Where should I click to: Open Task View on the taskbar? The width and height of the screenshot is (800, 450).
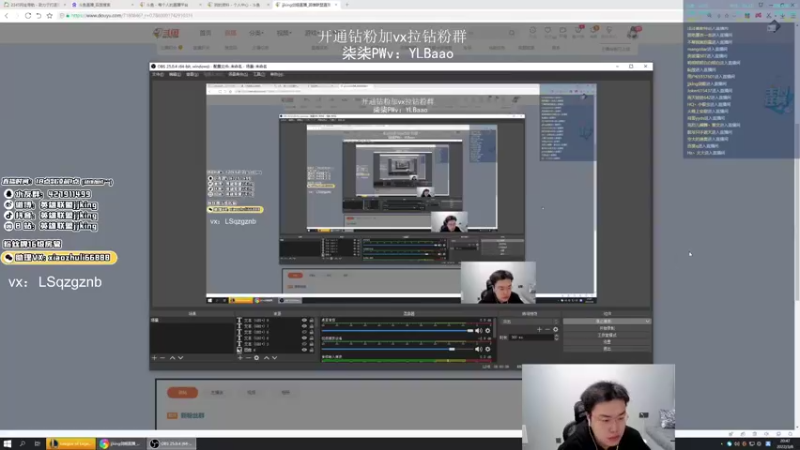point(37,444)
